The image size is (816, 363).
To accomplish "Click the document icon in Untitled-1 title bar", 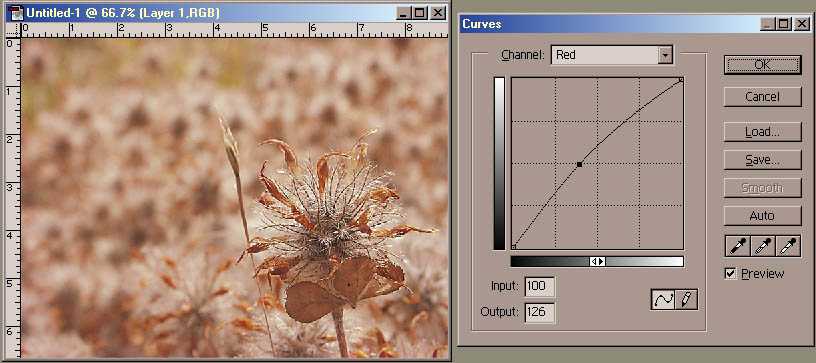I will (16, 13).
